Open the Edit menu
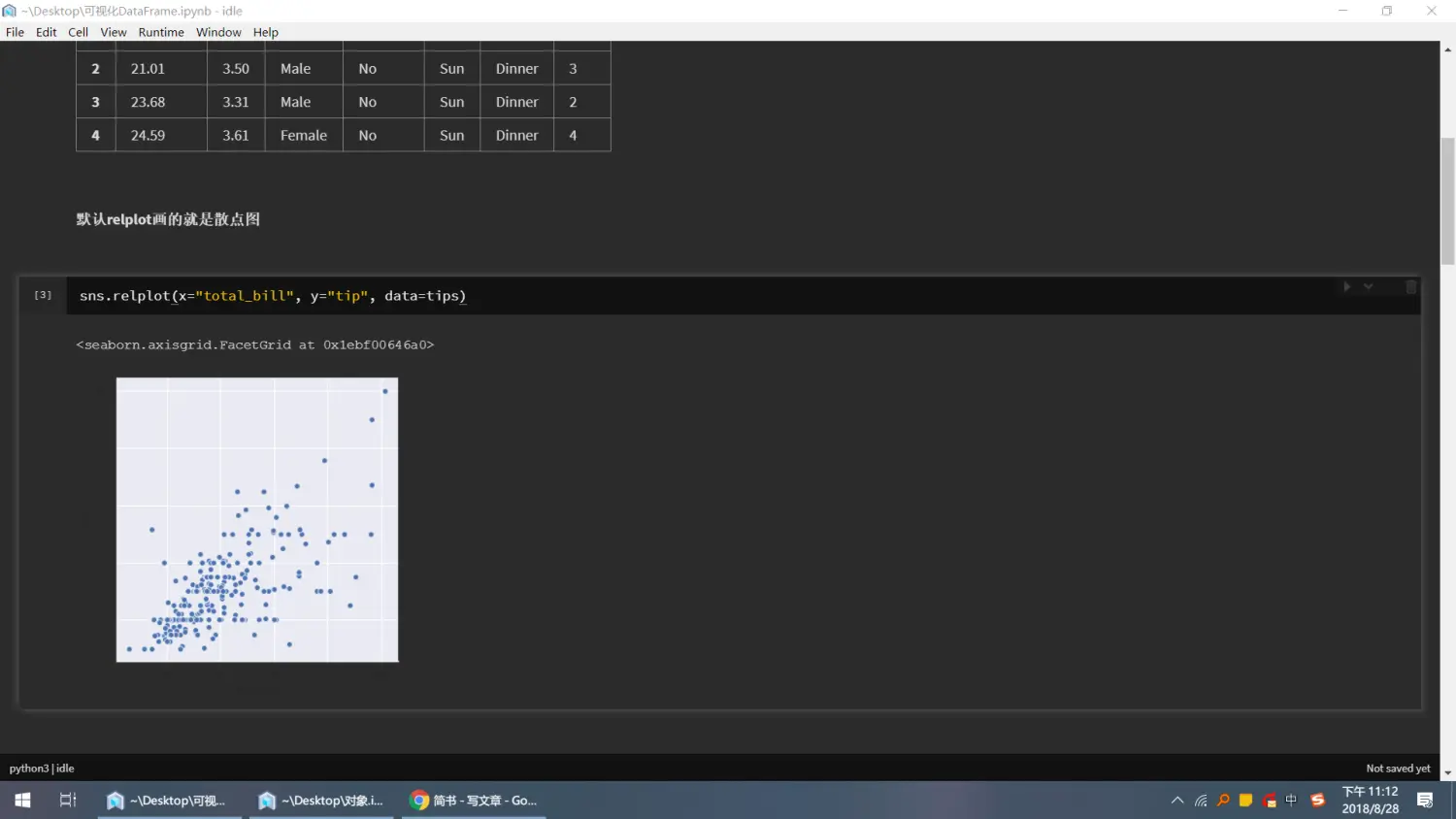The height and width of the screenshot is (819, 1456). click(x=47, y=32)
